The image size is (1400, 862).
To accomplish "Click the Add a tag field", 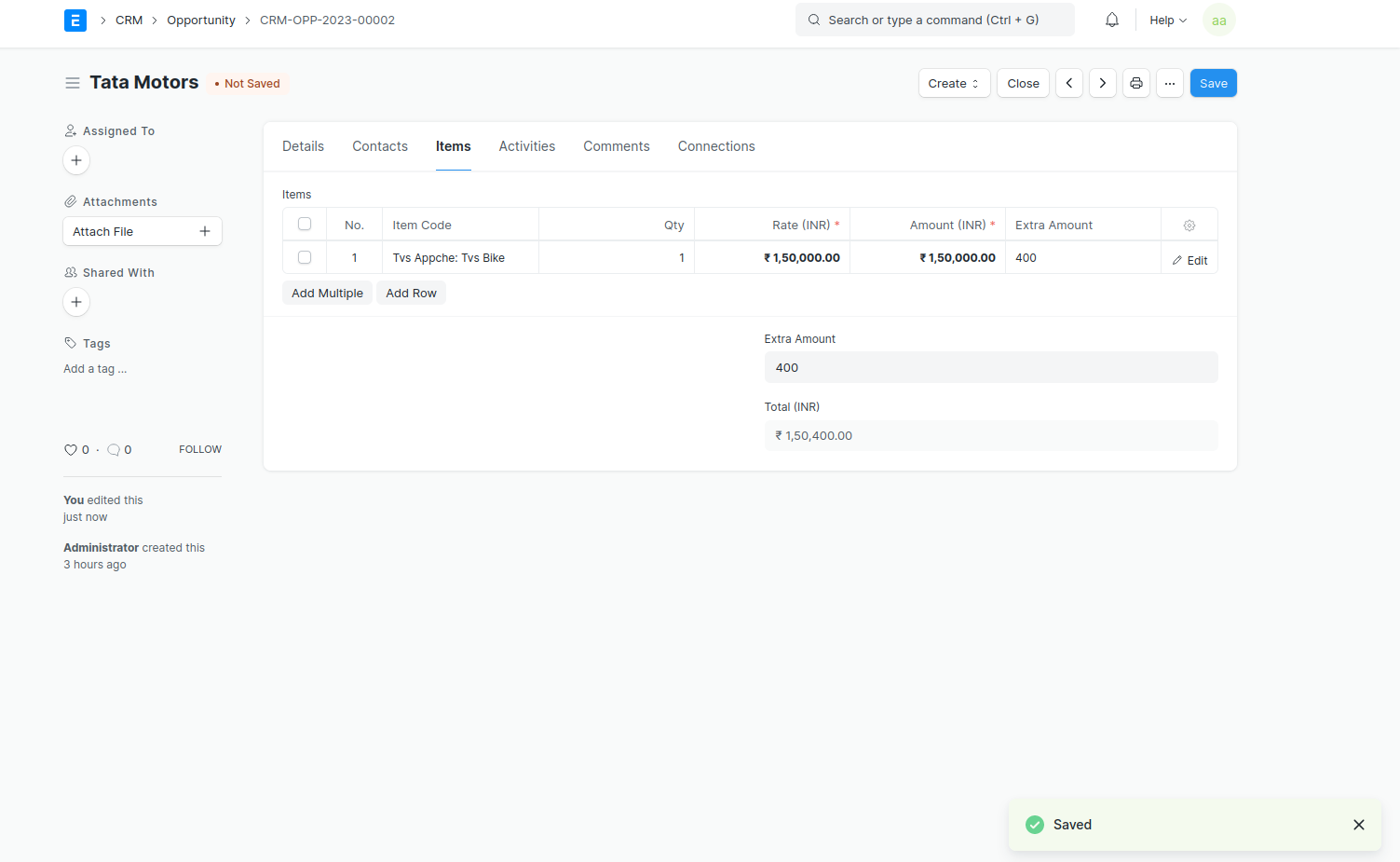I will (95, 369).
